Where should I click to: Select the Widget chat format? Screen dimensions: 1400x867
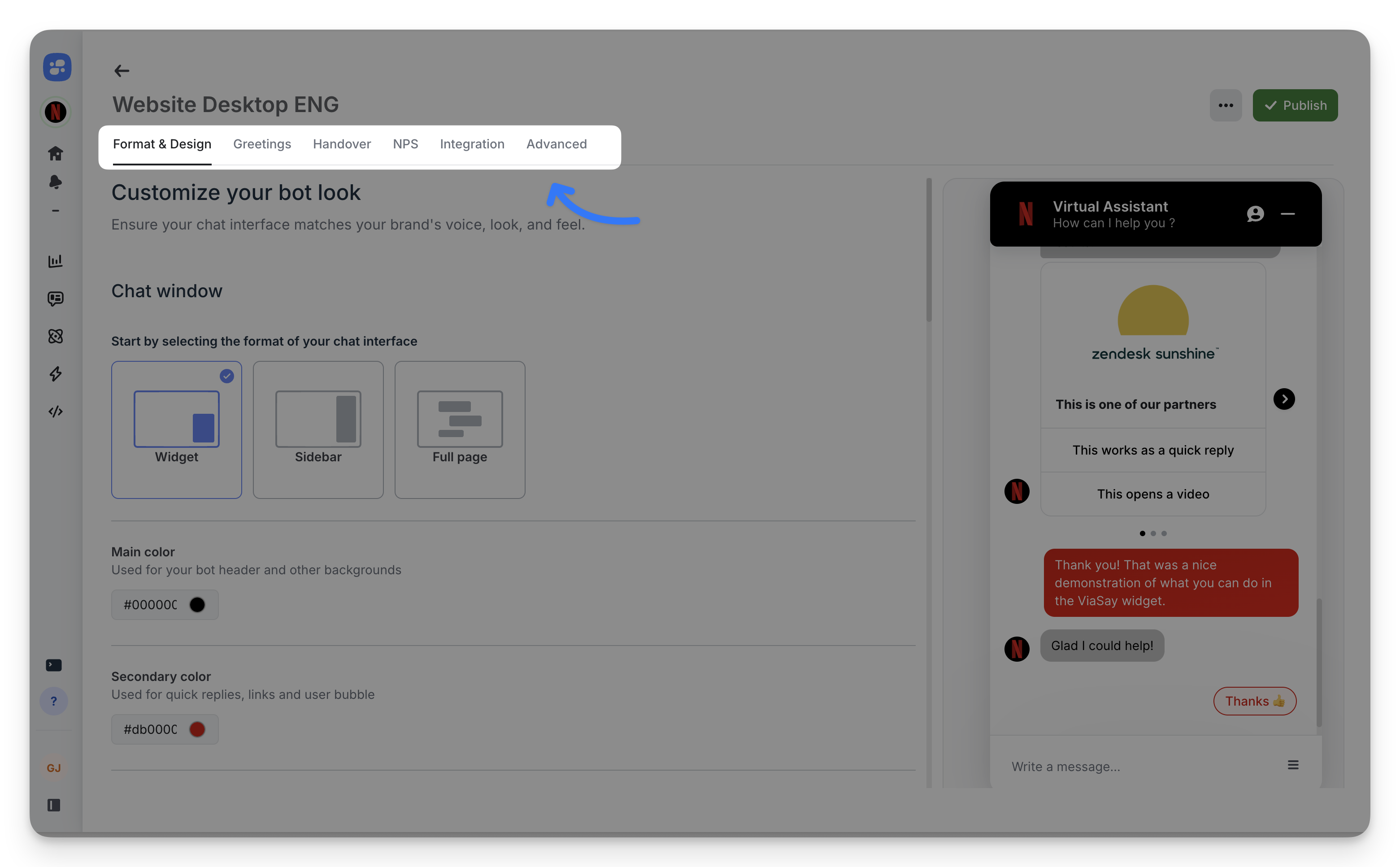[x=177, y=429]
